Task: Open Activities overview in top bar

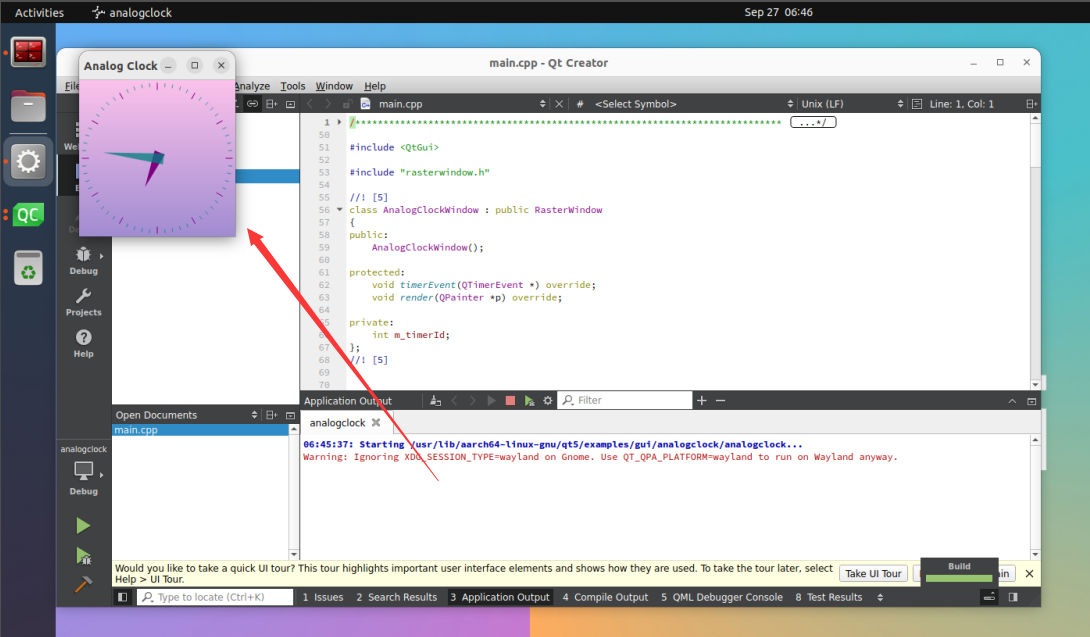Action: (x=39, y=12)
